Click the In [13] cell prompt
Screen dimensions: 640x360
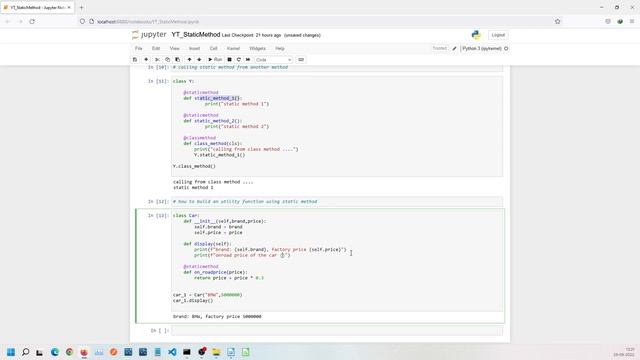tap(158, 216)
